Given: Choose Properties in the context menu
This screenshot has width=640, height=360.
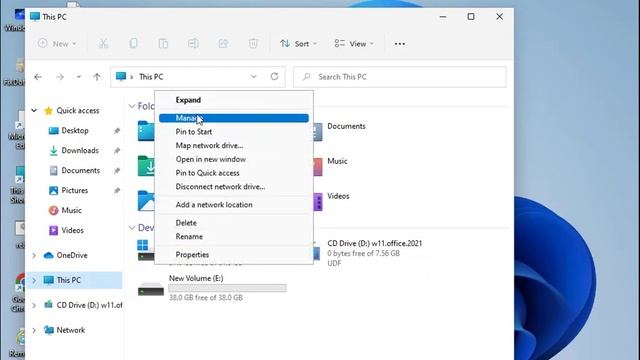Looking at the screenshot, I should click(x=233, y=255).
